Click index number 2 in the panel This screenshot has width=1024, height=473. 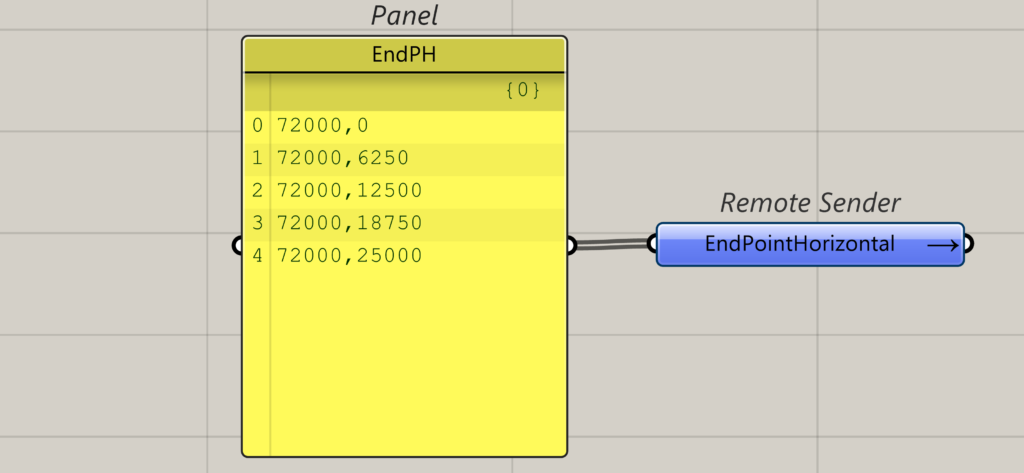[258, 190]
